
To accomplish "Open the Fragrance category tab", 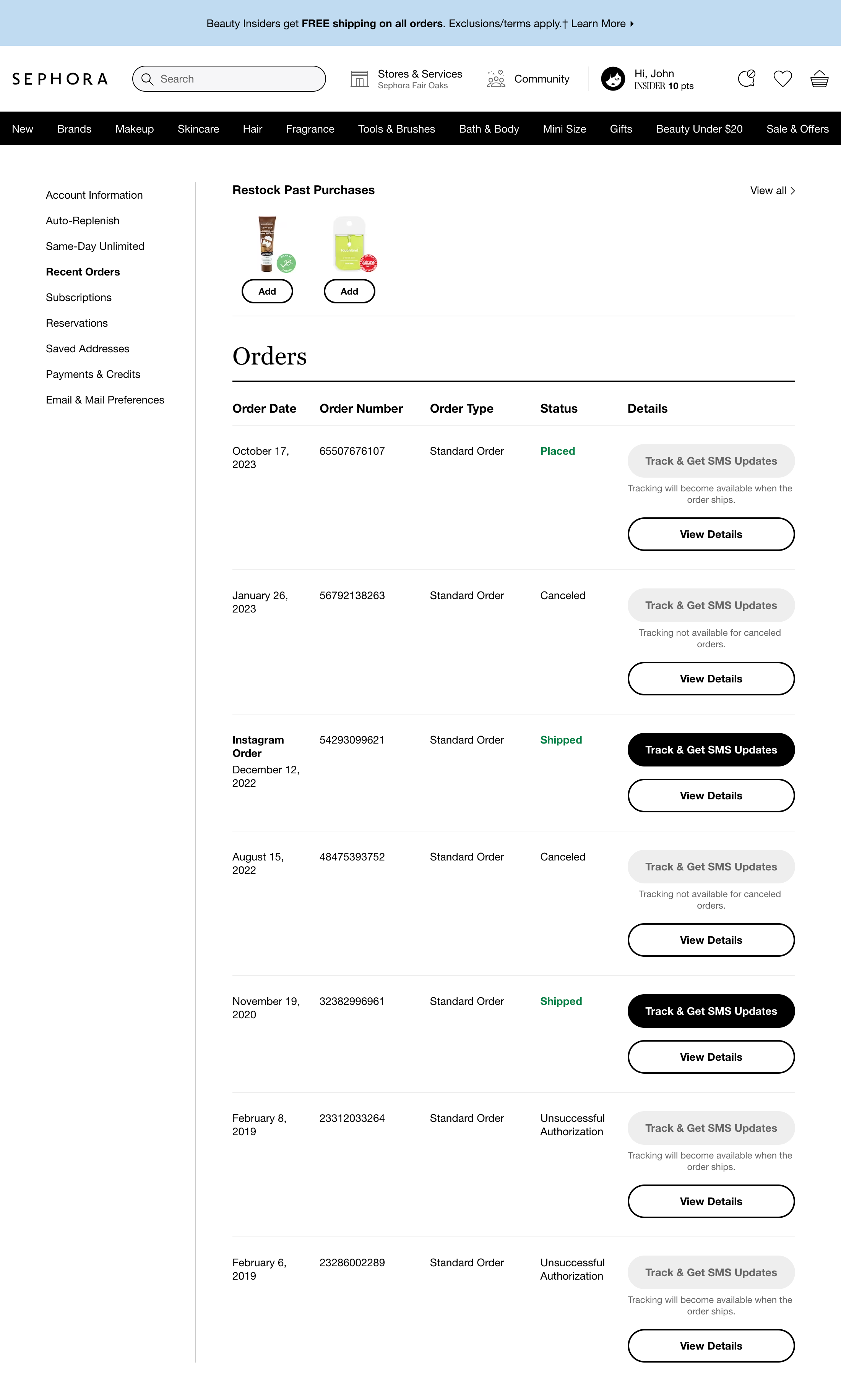I will (310, 128).
